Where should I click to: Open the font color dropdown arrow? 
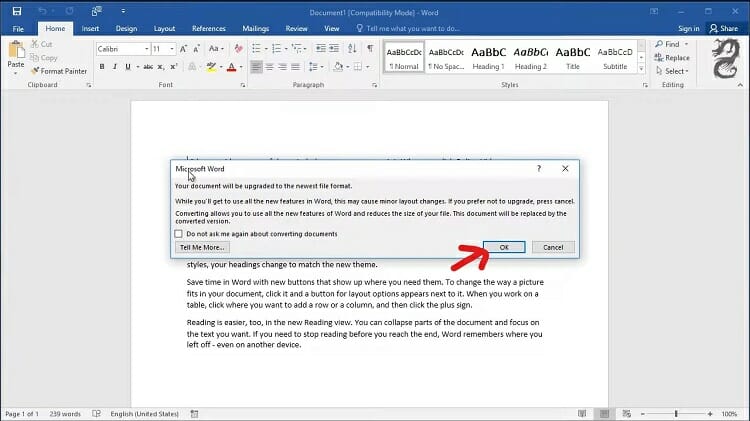(x=241, y=67)
